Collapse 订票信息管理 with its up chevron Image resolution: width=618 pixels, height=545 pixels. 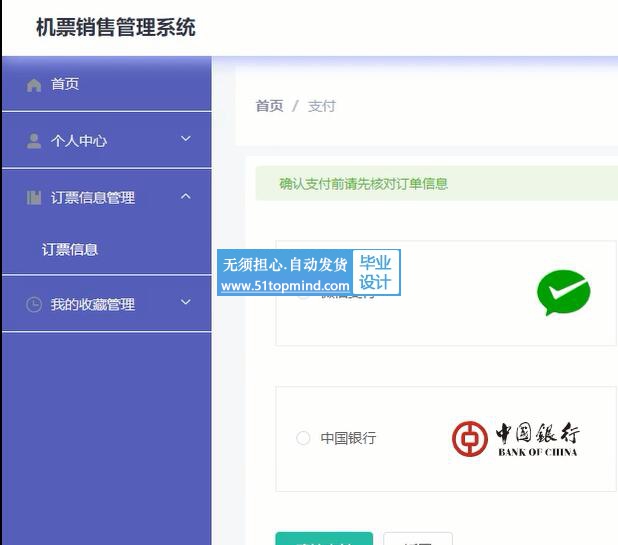click(x=186, y=196)
